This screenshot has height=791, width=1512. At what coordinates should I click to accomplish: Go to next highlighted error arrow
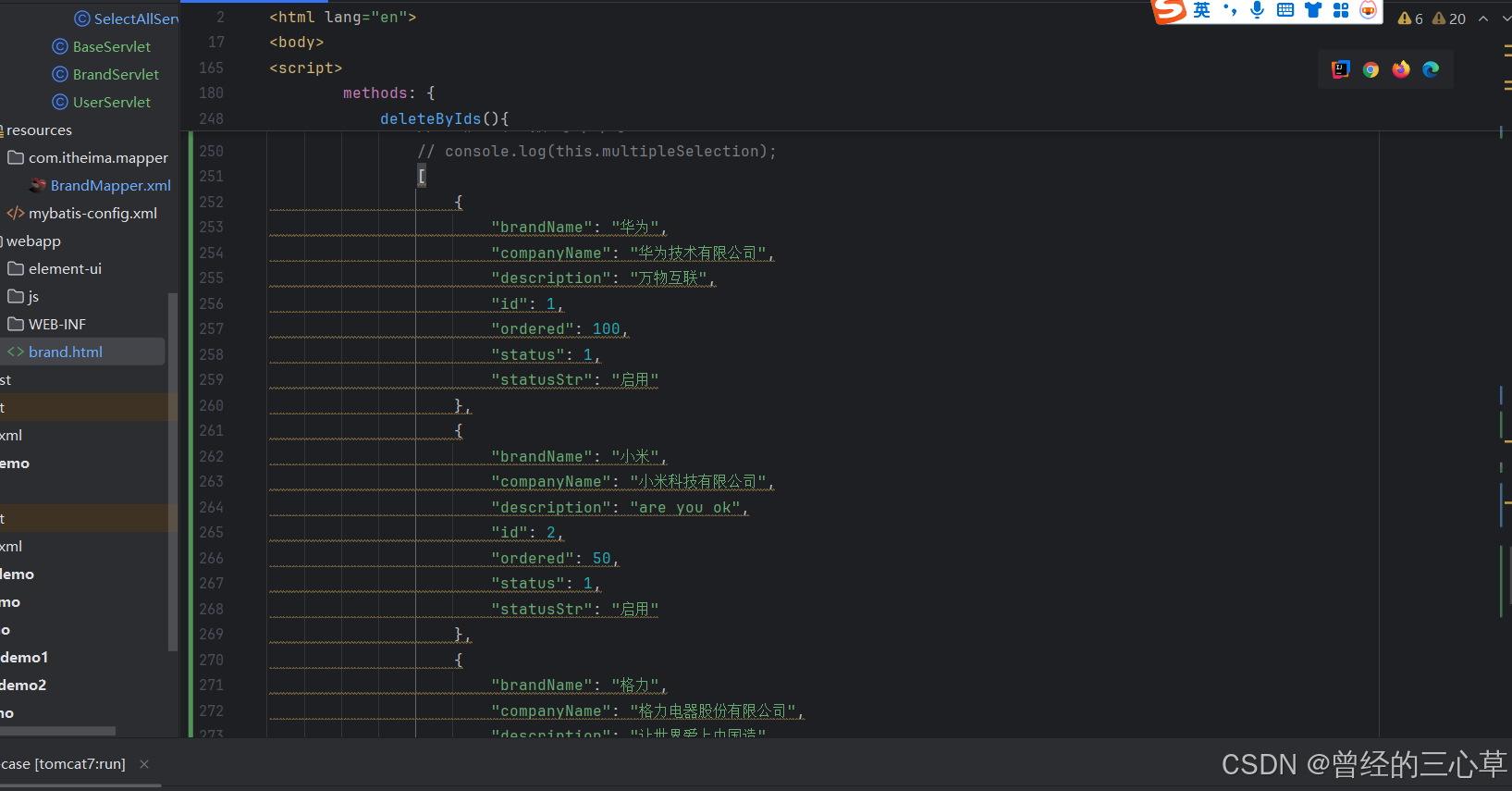(x=1507, y=19)
